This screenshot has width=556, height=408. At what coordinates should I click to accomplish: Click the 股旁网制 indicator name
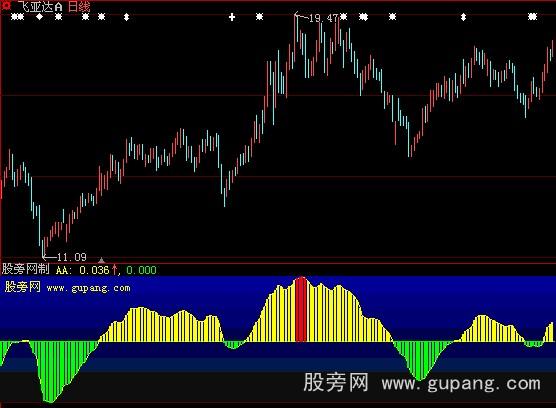click(26, 269)
